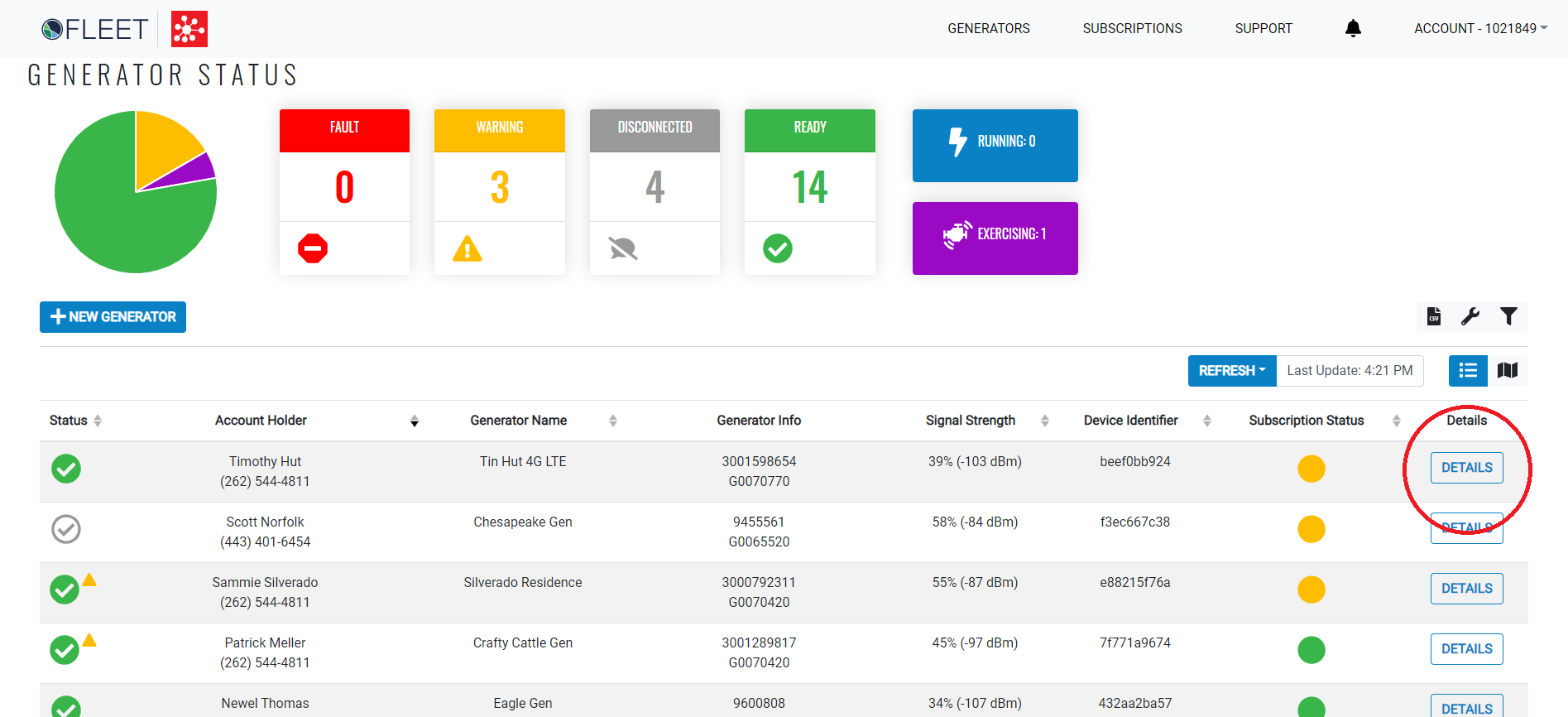The height and width of the screenshot is (717, 1568).
Task: Click warning triangle on Sammie Silverado row
Action: click(x=89, y=580)
